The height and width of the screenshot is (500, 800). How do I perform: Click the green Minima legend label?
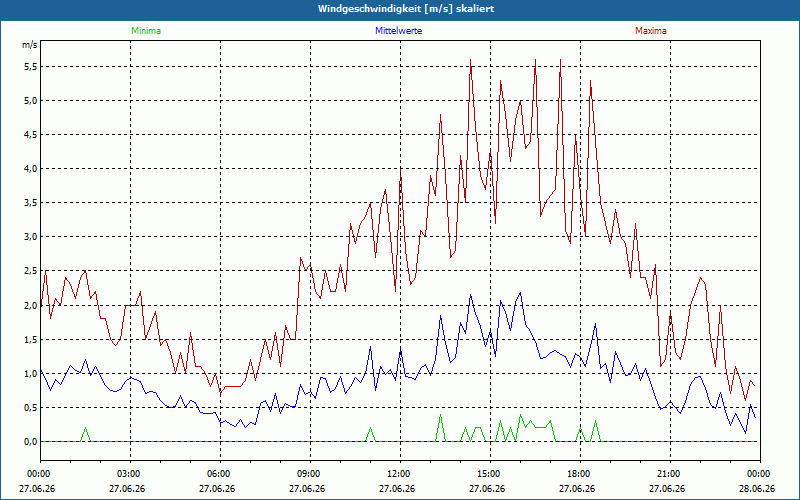point(146,31)
